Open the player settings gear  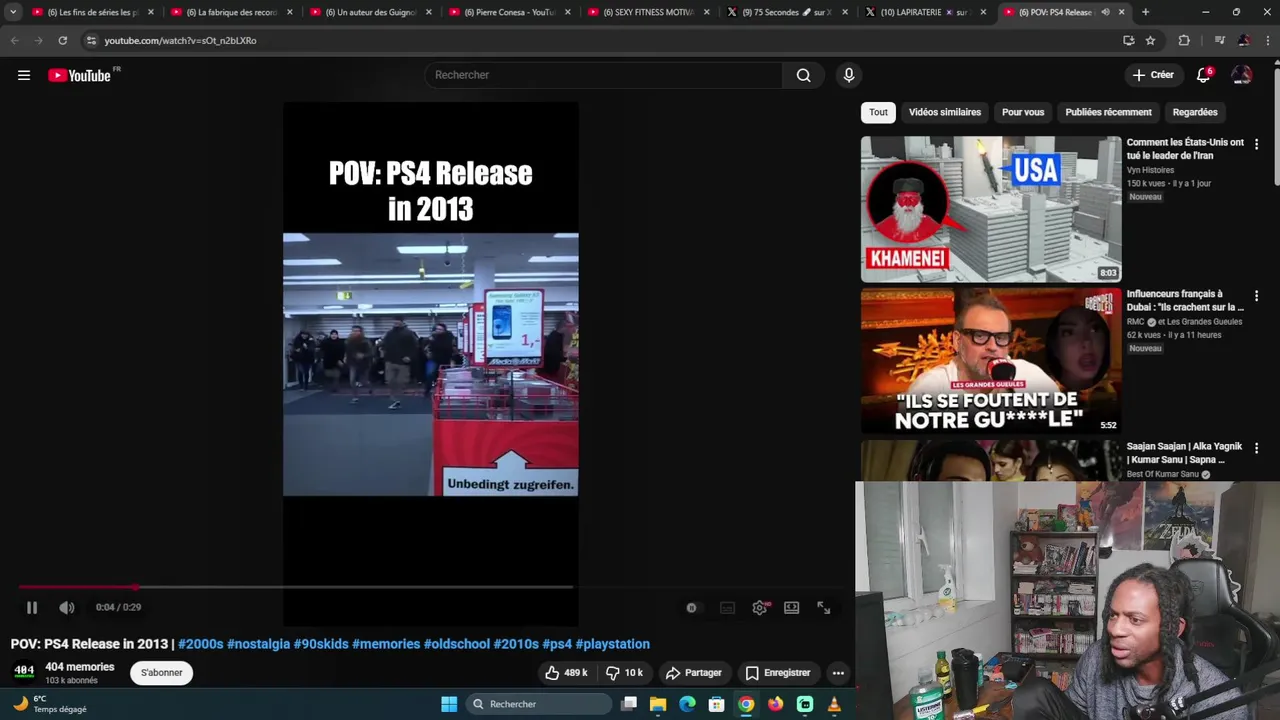click(760, 607)
